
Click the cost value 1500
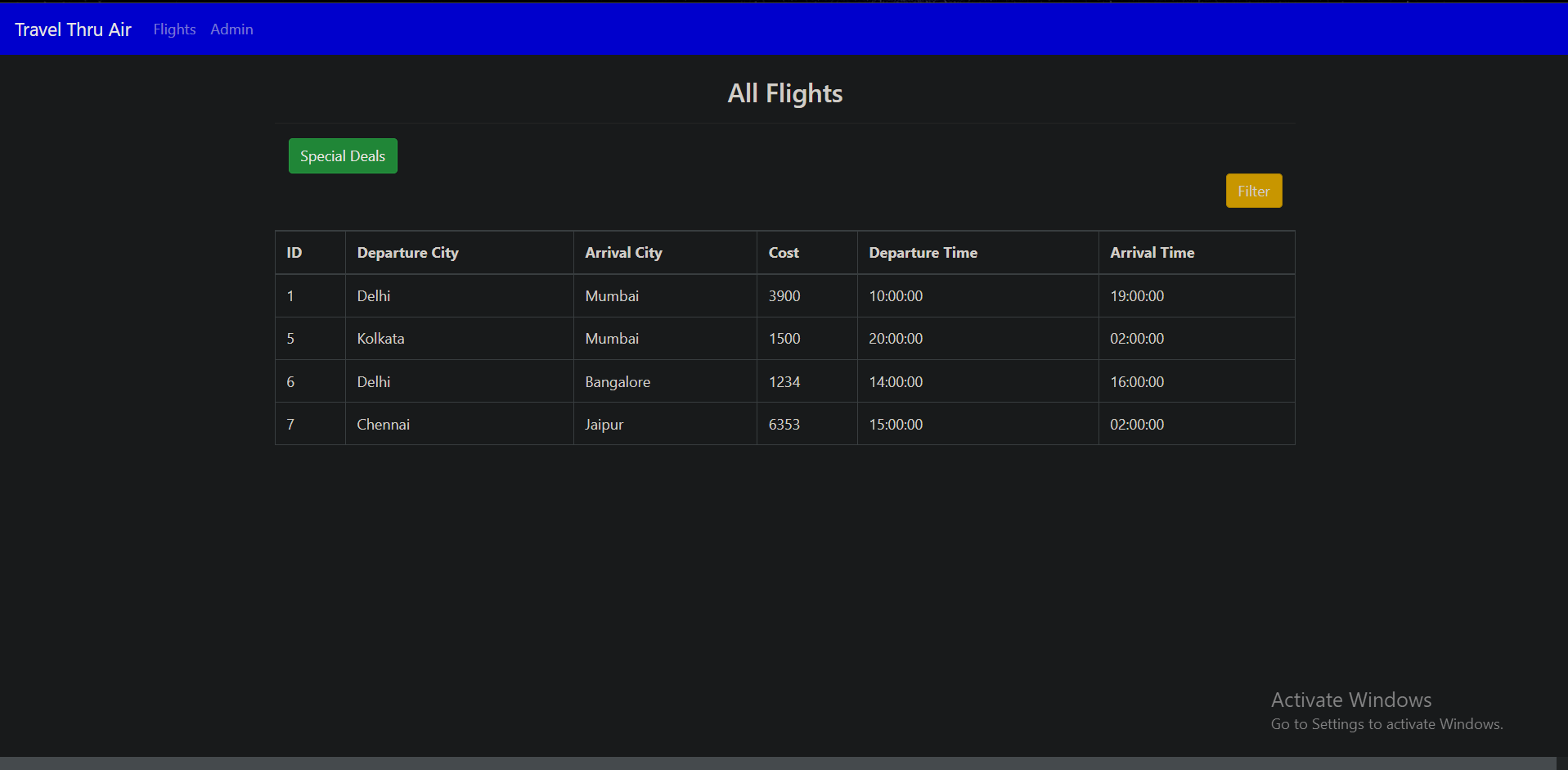[806, 339]
